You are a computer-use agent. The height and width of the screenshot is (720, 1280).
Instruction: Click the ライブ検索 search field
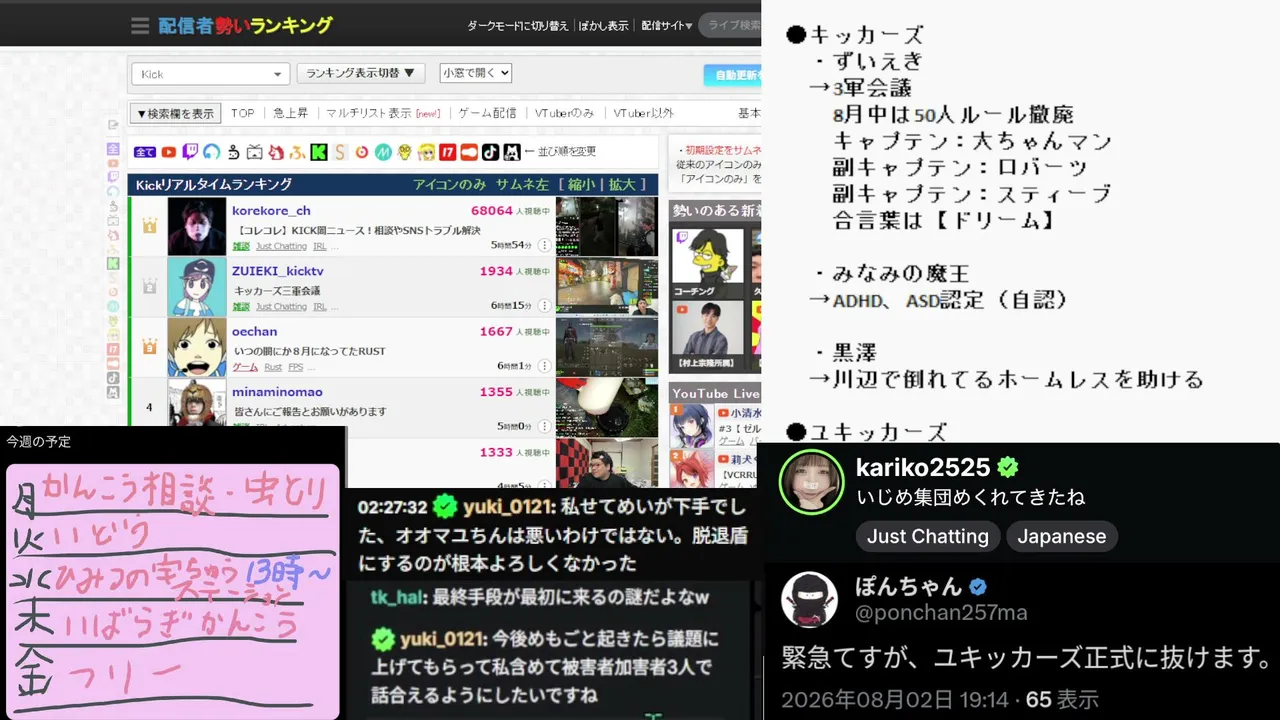pyautogui.click(x=729, y=25)
